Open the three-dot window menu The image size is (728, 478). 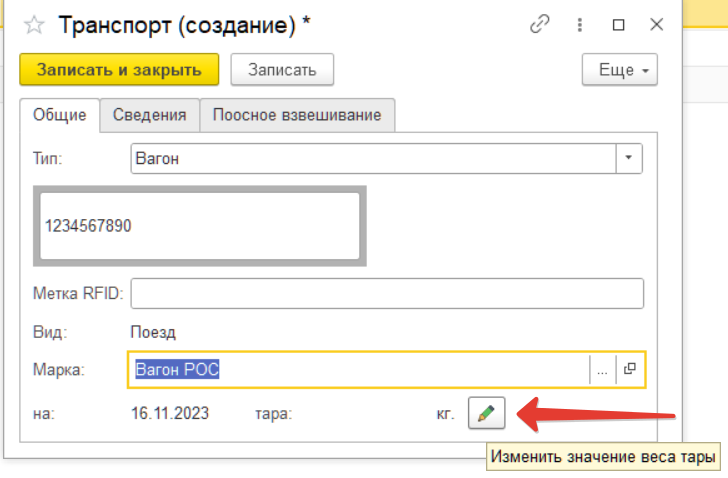580,24
